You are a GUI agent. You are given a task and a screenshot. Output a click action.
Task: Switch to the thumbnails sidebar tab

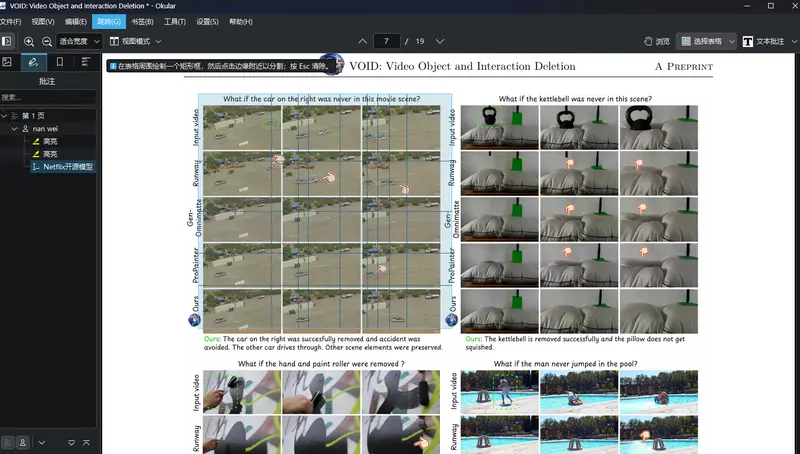click(8, 62)
